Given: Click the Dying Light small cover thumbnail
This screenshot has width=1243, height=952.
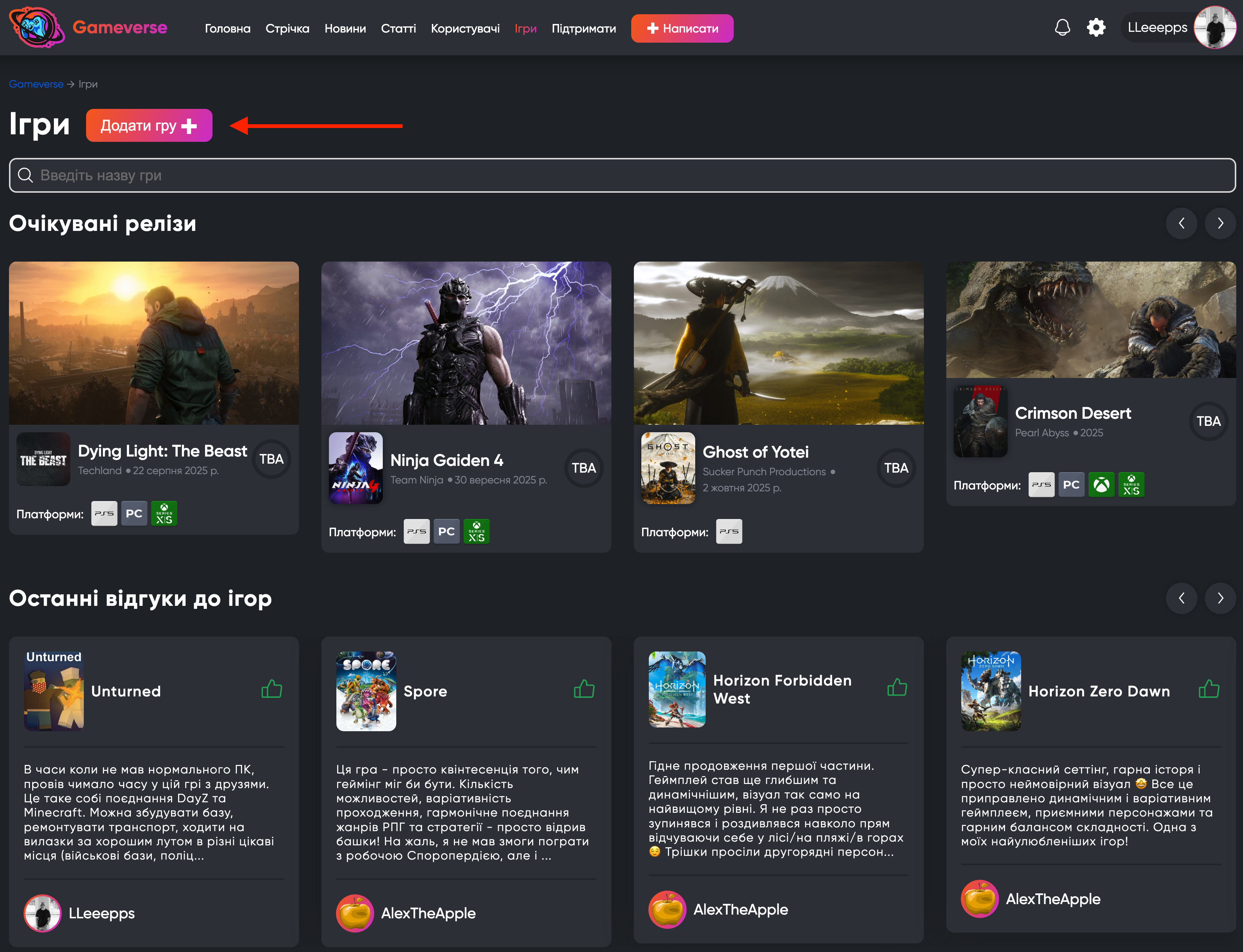Looking at the screenshot, I should tap(43, 459).
